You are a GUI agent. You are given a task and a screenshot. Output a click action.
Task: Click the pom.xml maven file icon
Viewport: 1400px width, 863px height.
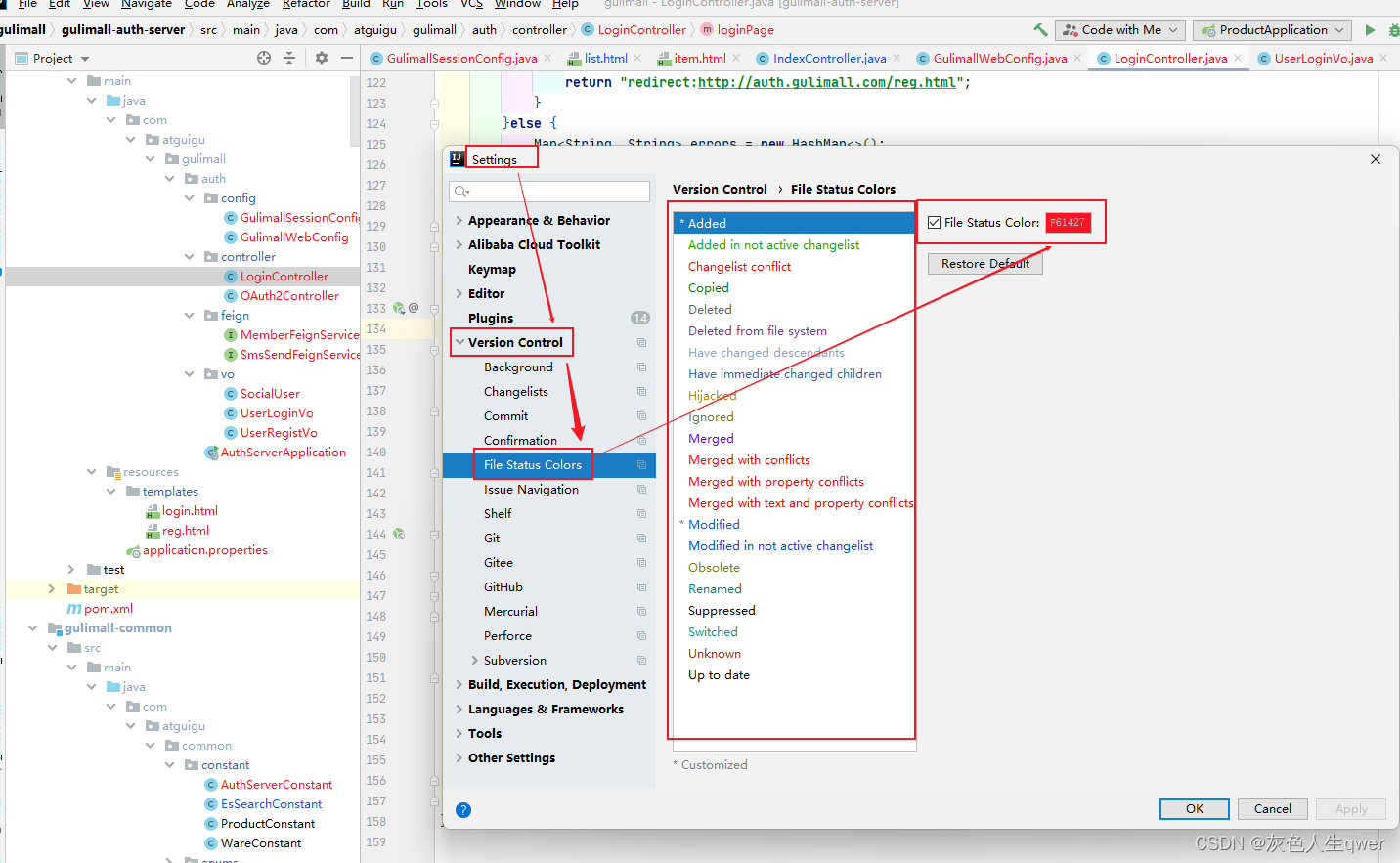(x=74, y=609)
